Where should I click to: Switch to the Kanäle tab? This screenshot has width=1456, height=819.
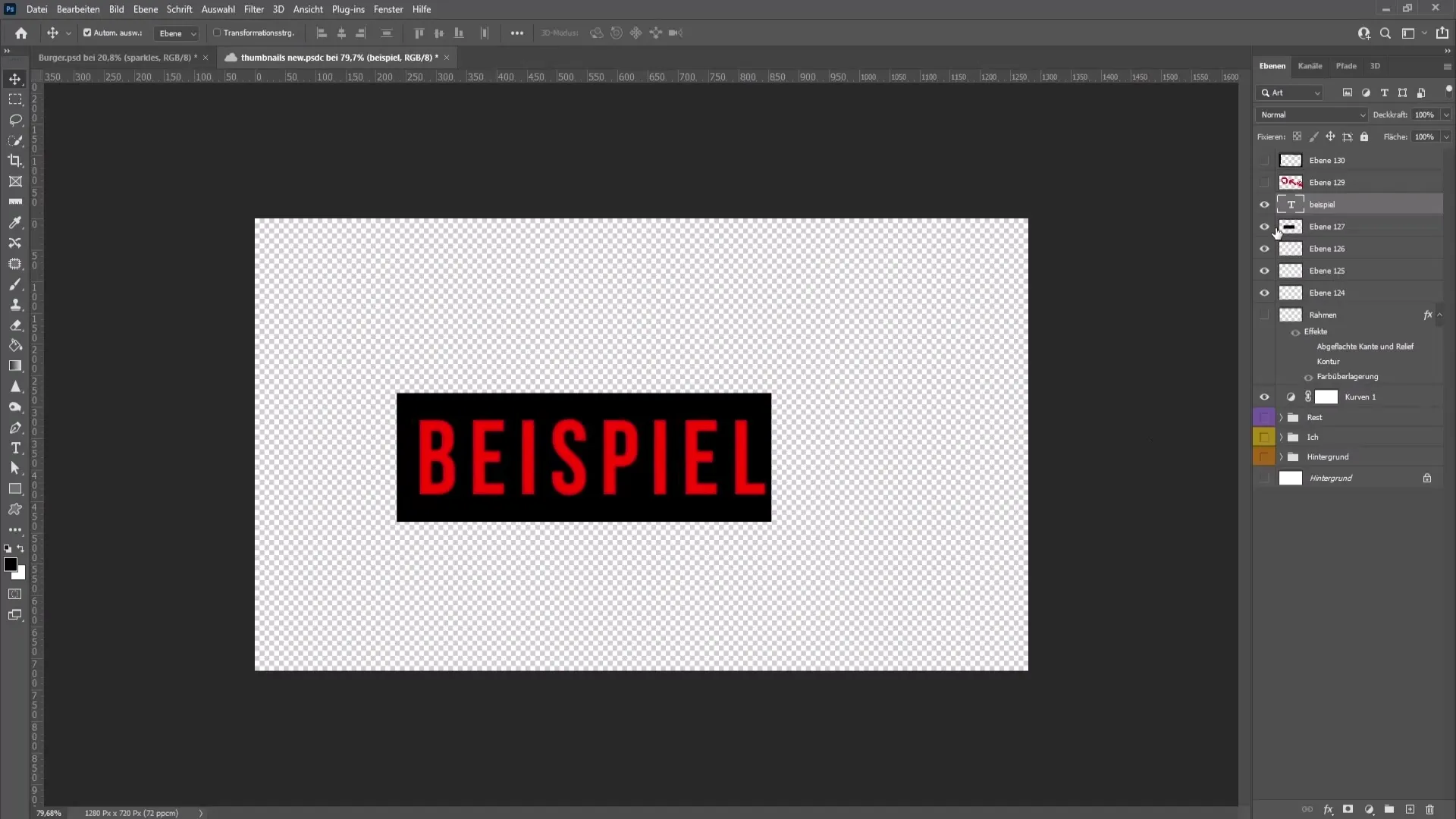tap(1310, 66)
